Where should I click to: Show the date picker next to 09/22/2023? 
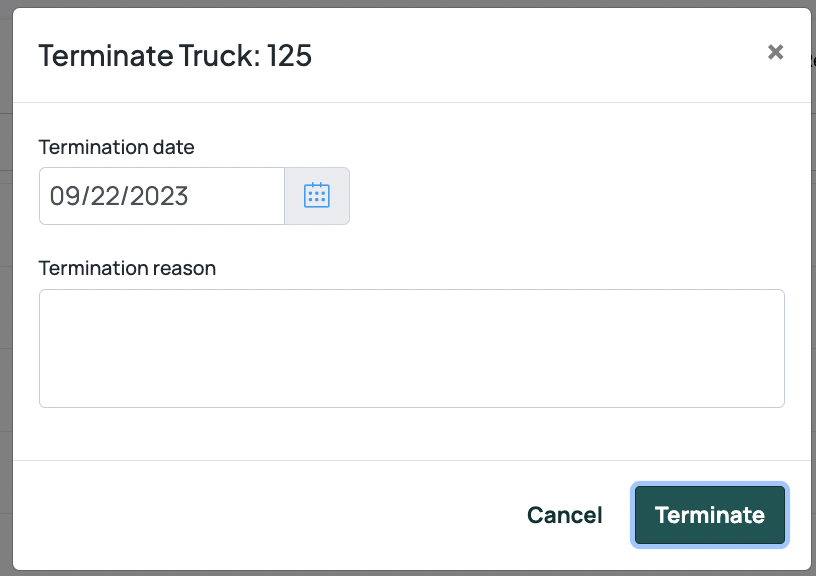[x=317, y=196]
